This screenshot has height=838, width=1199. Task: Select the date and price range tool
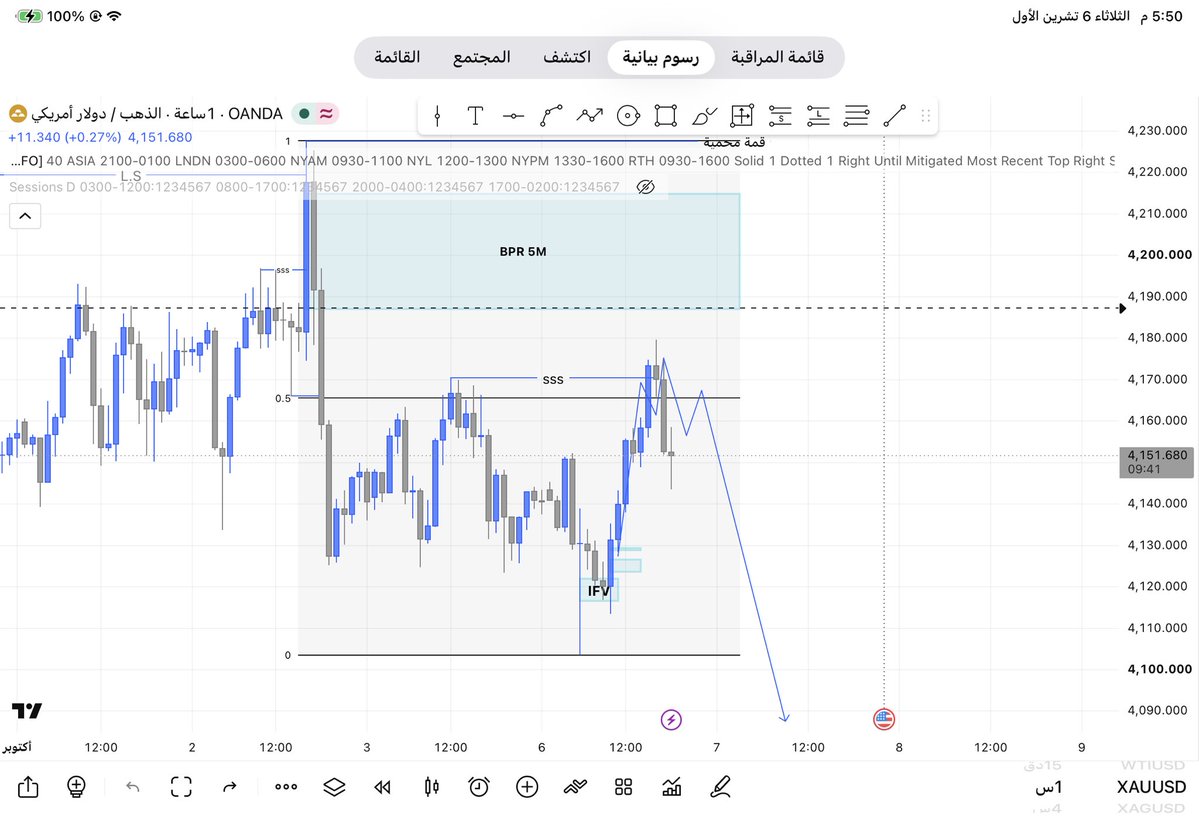click(x=742, y=116)
